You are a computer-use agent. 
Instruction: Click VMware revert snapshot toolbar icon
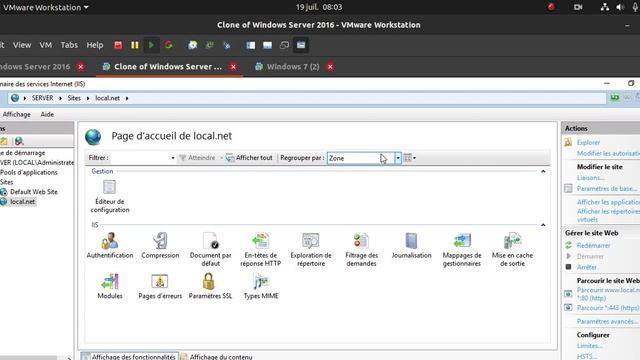209,45
